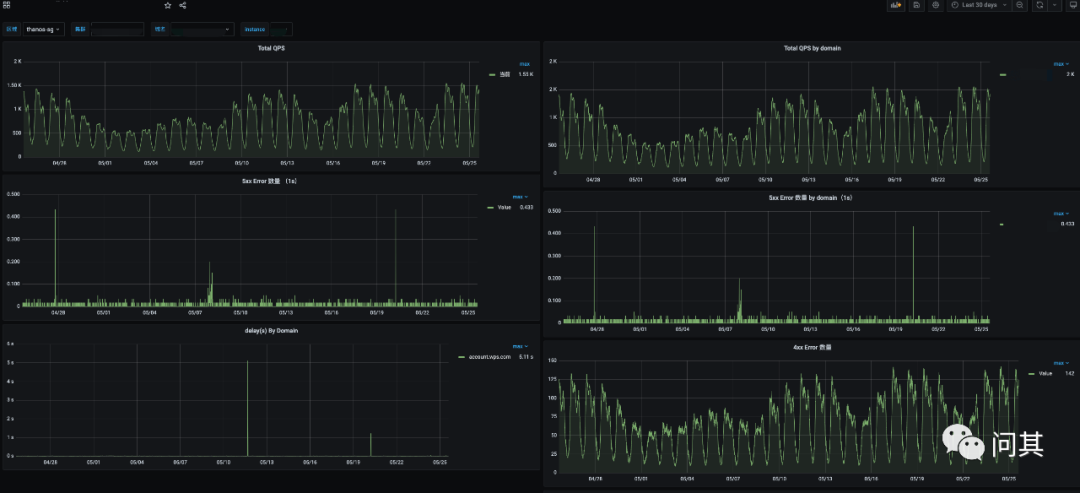This screenshot has width=1080, height=493.
Task: Expand the refresh interval dropdown arrow
Action: [x=1054, y=5]
